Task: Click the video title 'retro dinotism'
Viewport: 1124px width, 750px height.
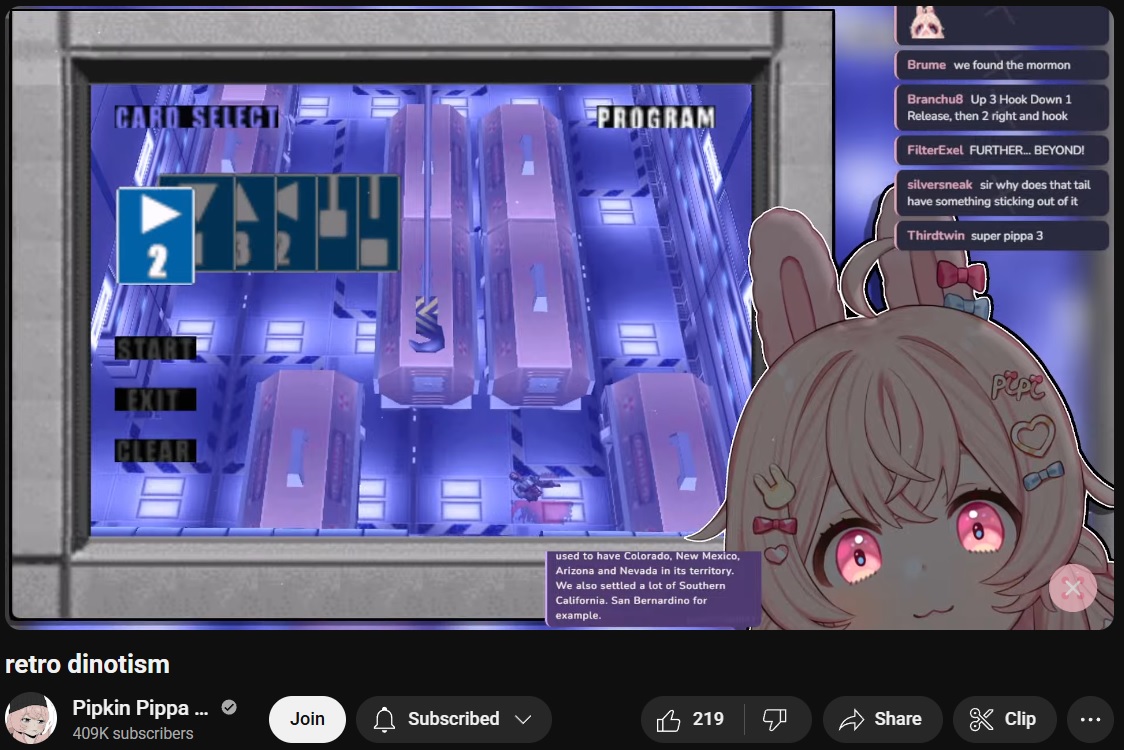Action: (x=87, y=664)
